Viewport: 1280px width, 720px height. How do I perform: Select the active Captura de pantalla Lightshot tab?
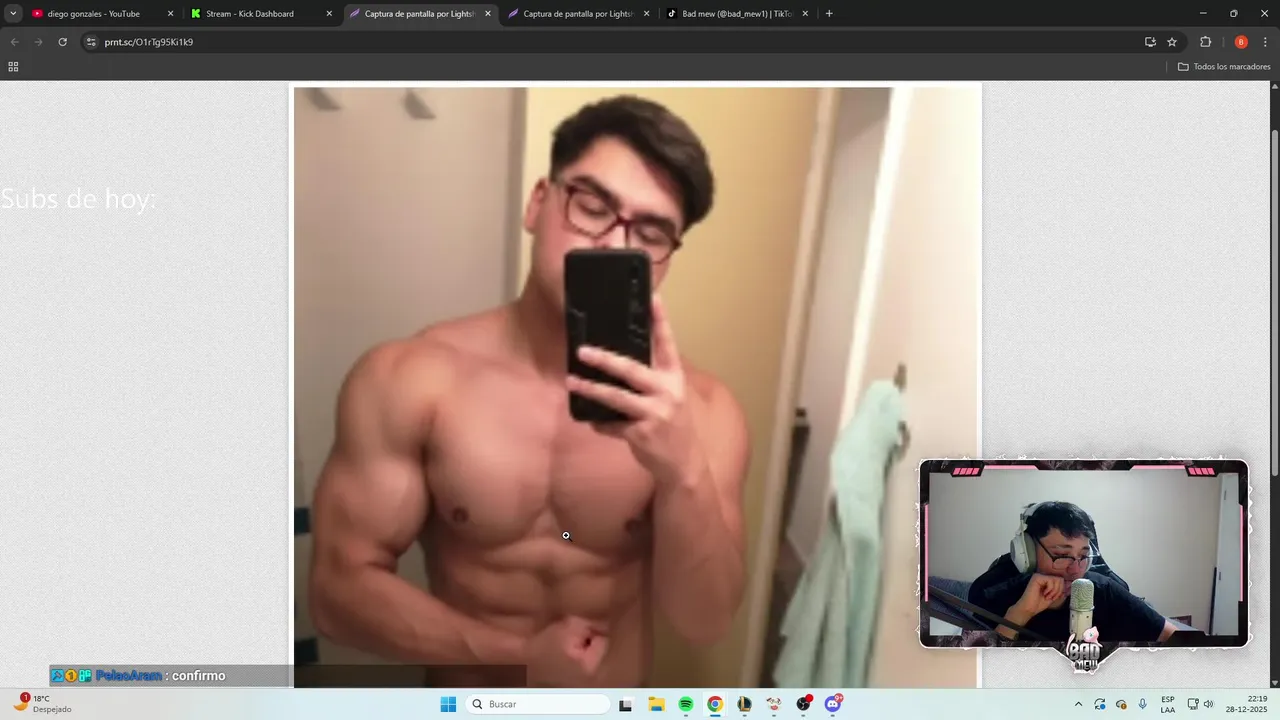point(420,14)
